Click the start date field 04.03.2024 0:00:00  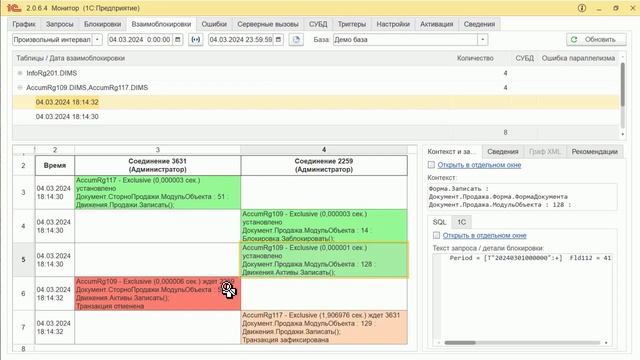point(140,40)
